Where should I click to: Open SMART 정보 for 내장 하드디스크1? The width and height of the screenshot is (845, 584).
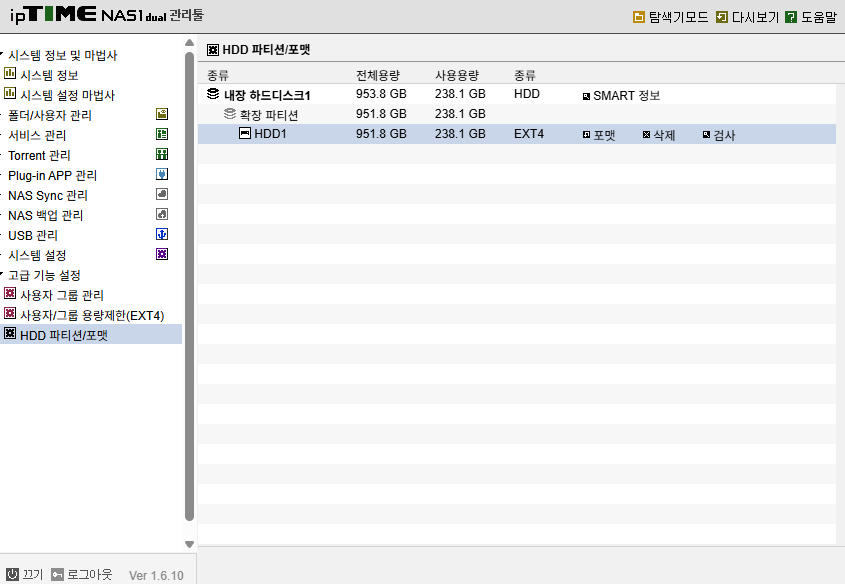(x=621, y=95)
